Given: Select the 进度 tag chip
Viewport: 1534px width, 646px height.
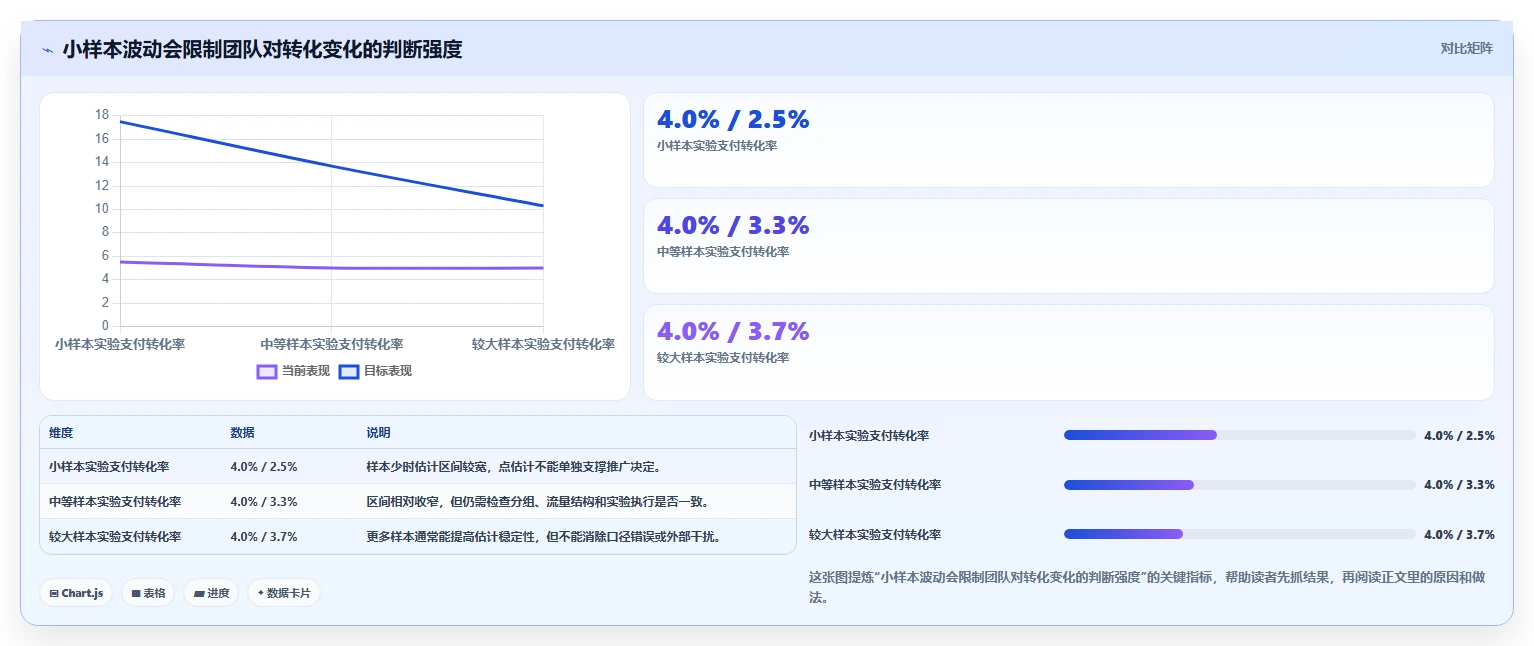Looking at the screenshot, I should (x=211, y=593).
